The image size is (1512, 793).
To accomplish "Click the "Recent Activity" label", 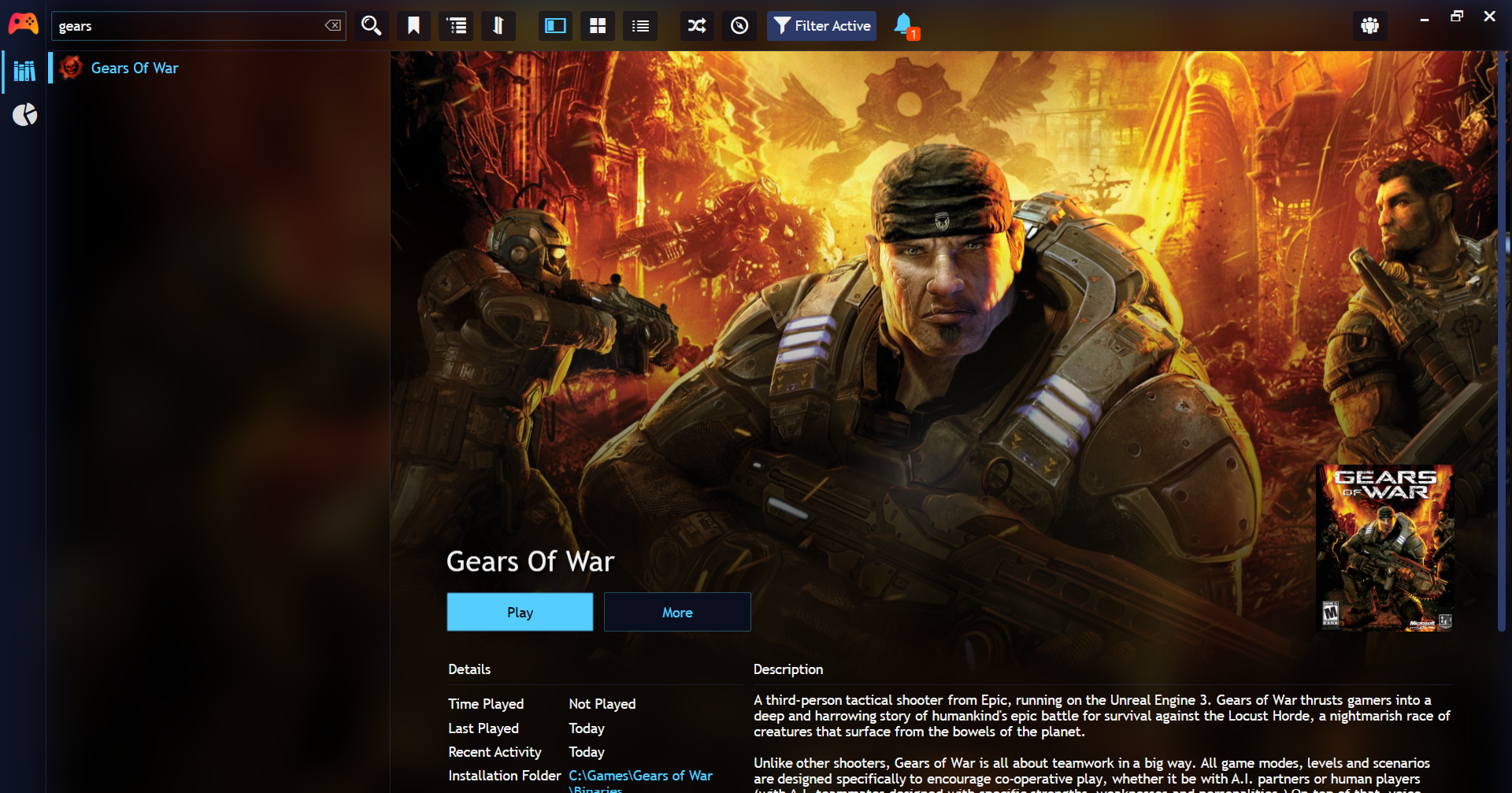I will coord(495,752).
